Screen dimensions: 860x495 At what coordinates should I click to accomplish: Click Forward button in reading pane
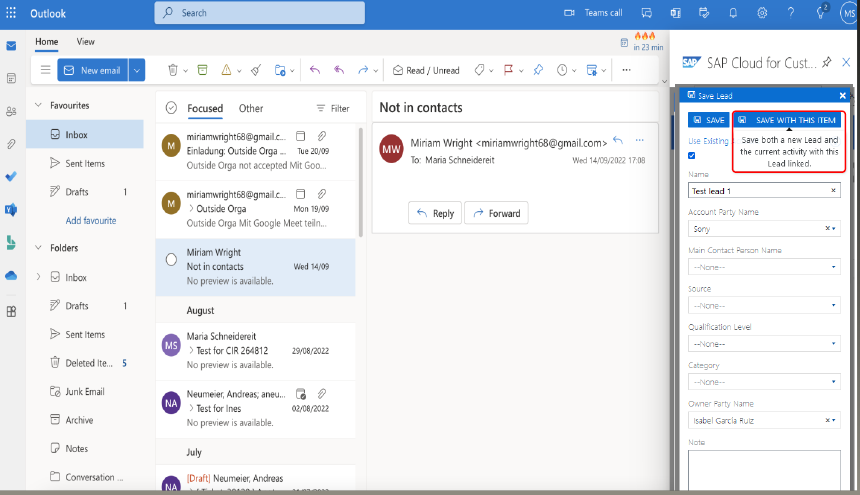pyautogui.click(x=496, y=213)
